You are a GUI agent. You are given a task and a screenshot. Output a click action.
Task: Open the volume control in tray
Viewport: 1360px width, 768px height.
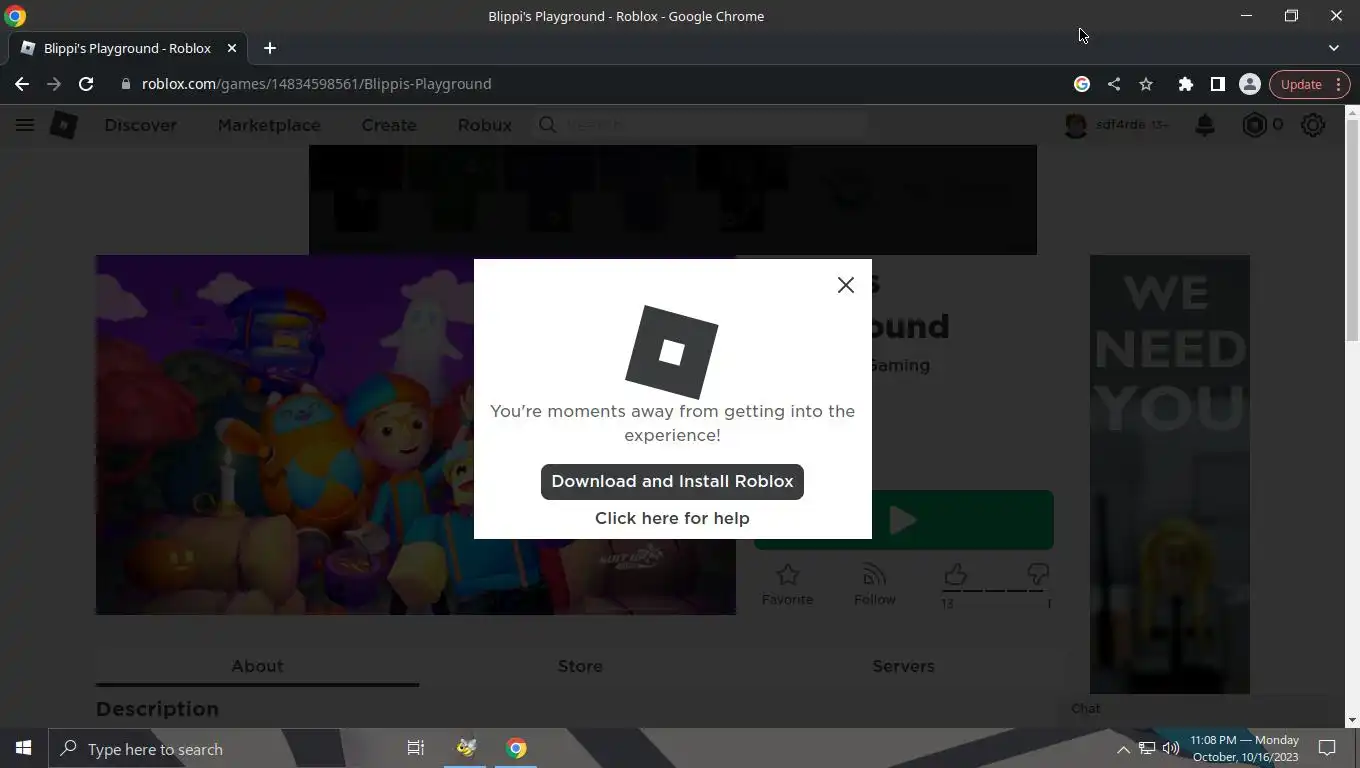(x=1171, y=749)
